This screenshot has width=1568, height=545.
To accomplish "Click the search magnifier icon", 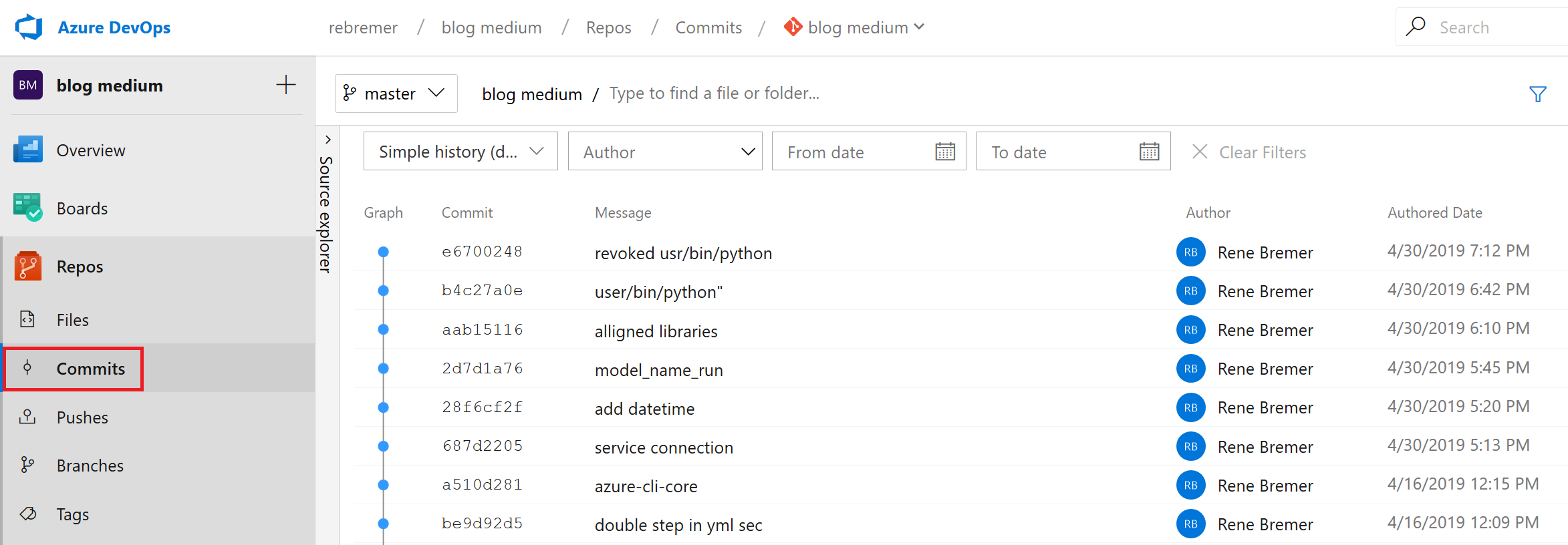I will click(x=1415, y=27).
